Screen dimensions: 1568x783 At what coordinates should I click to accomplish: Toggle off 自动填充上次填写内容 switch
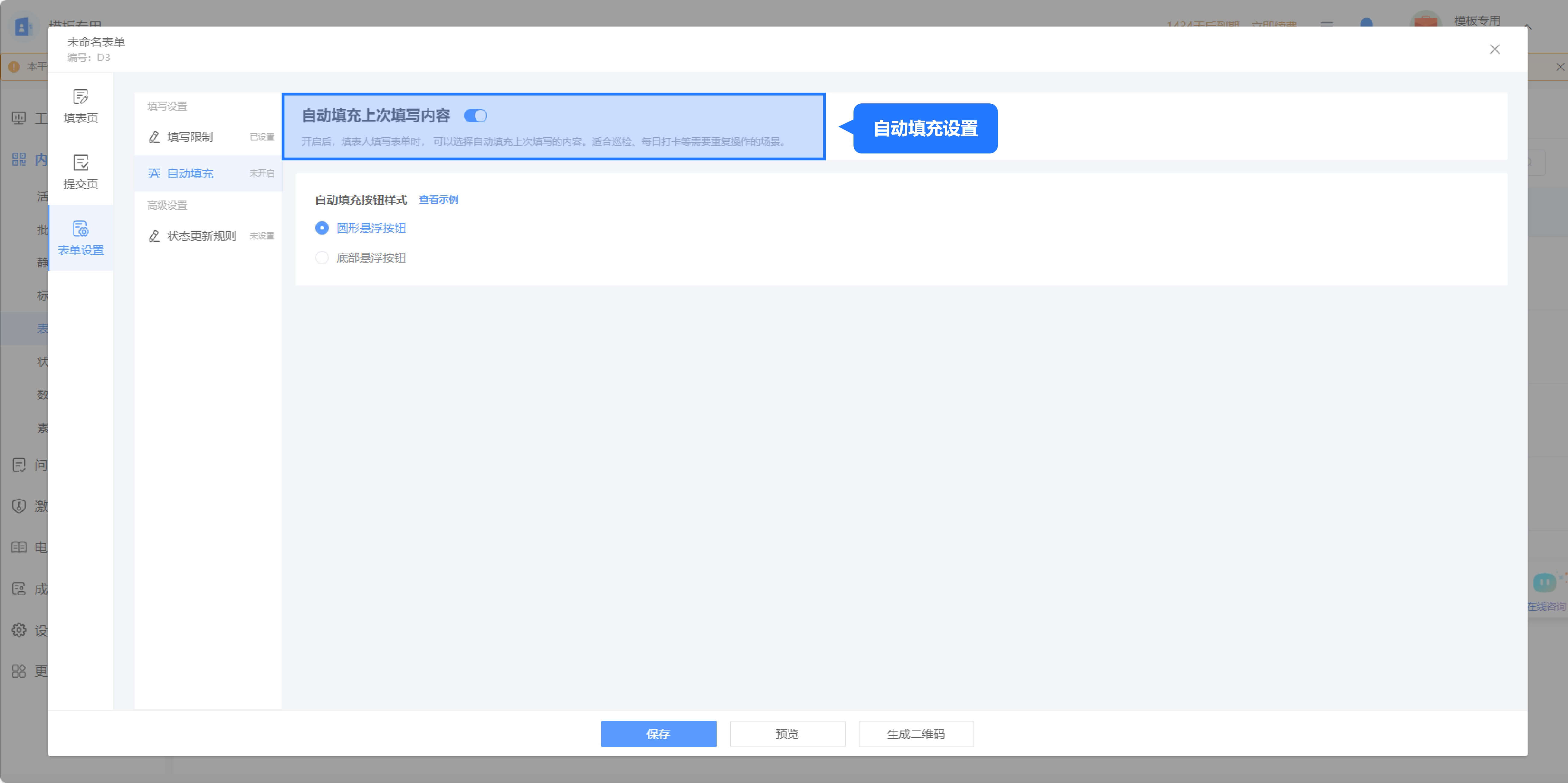475,116
